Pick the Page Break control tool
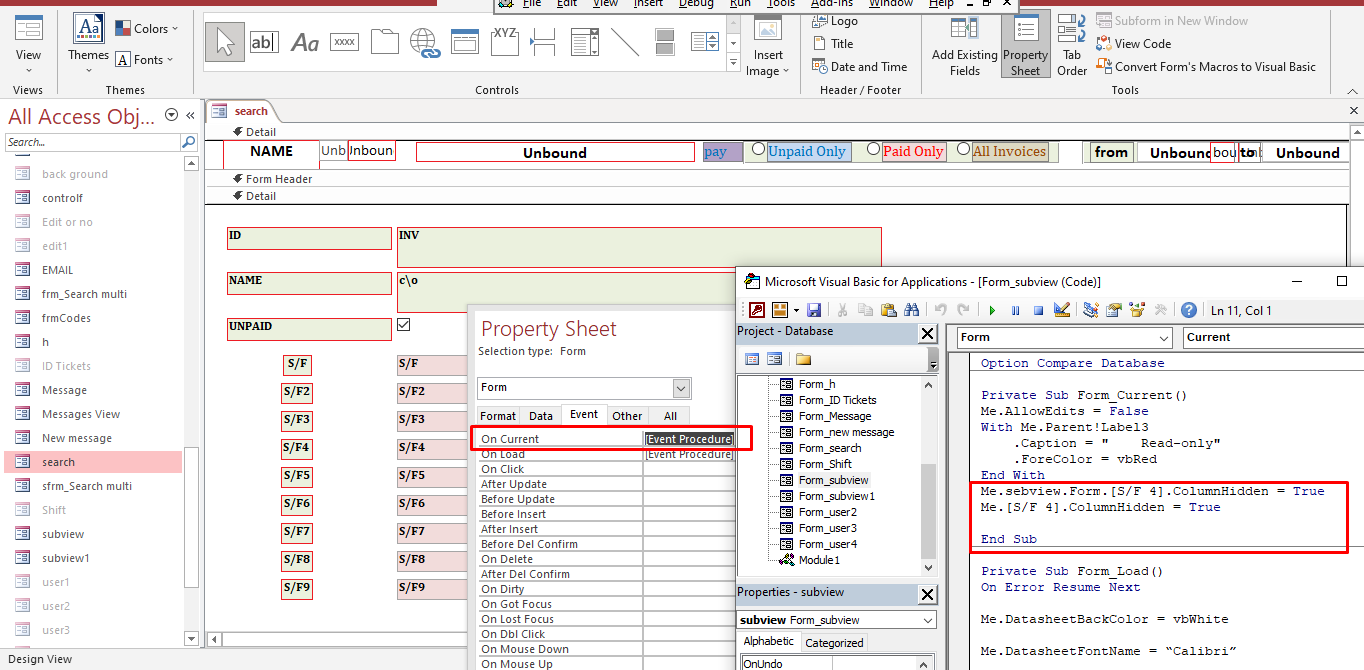 (x=544, y=42)
